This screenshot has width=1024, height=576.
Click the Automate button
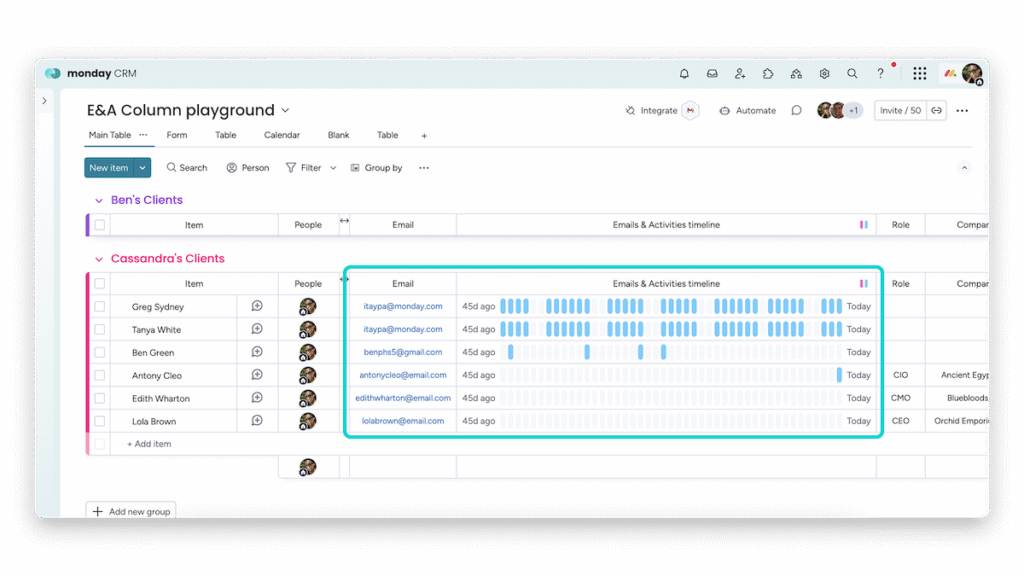tap(748, 111)
